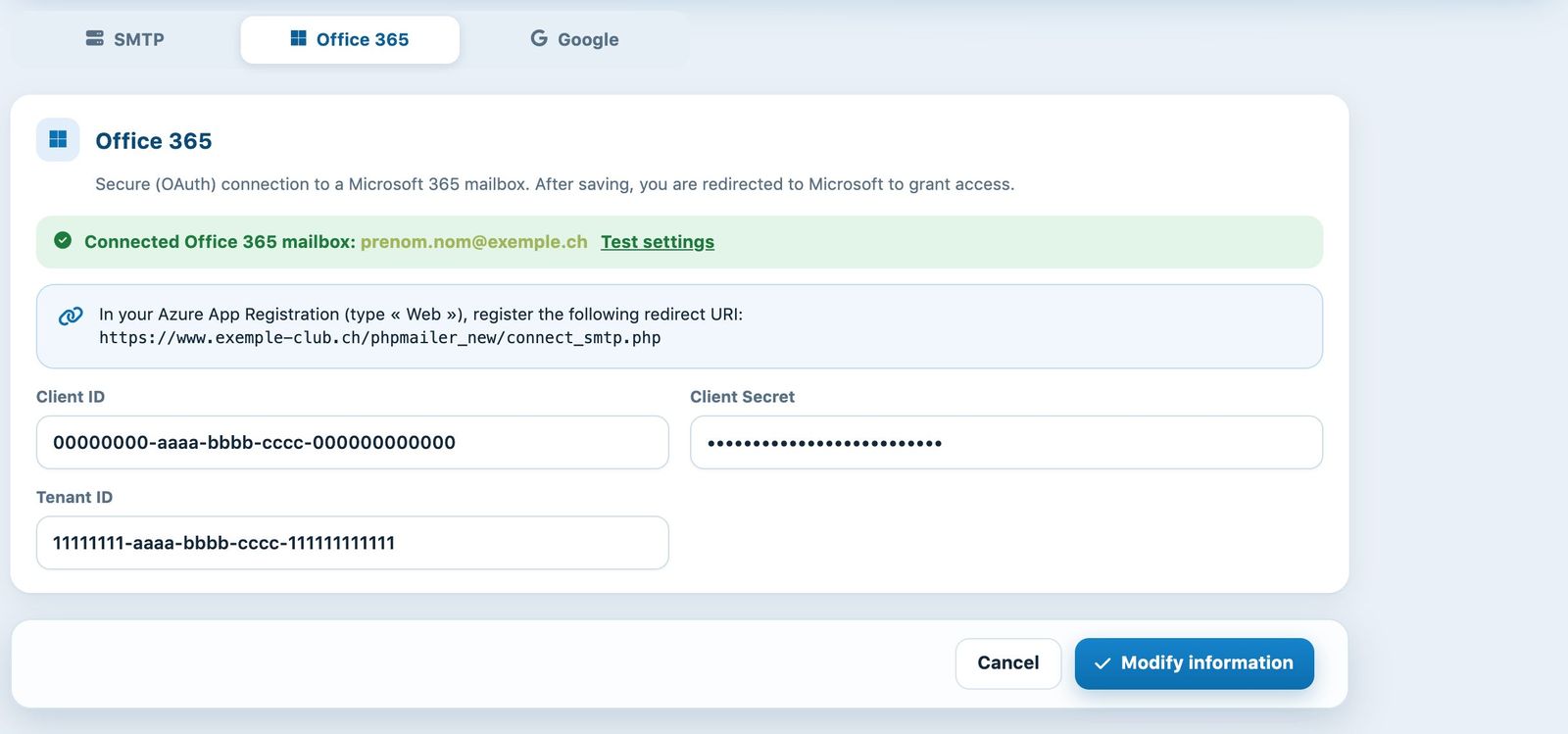Save with the Modify information button
Image resolution: width=1568 pixels, height=734 pixels.
point(1195,663)
